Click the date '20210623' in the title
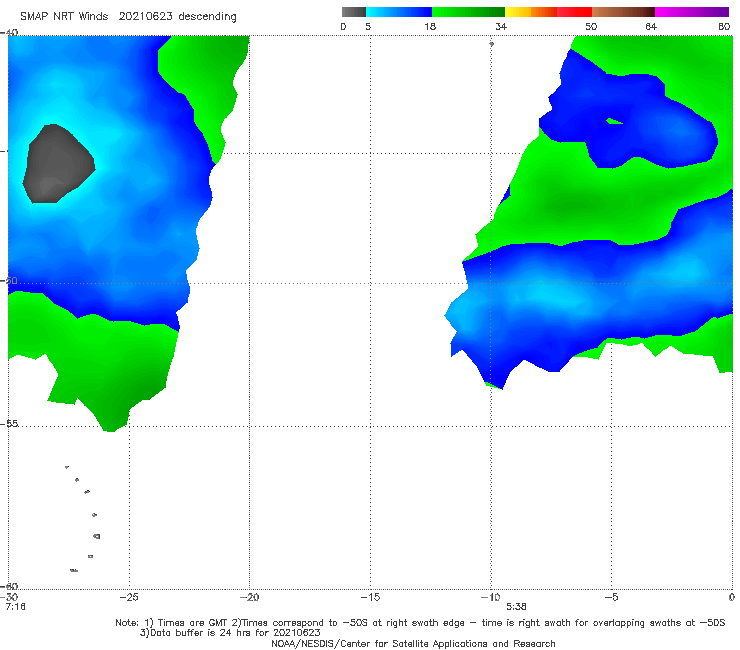Viewport: 740px width, 650px height. point(145,16)
